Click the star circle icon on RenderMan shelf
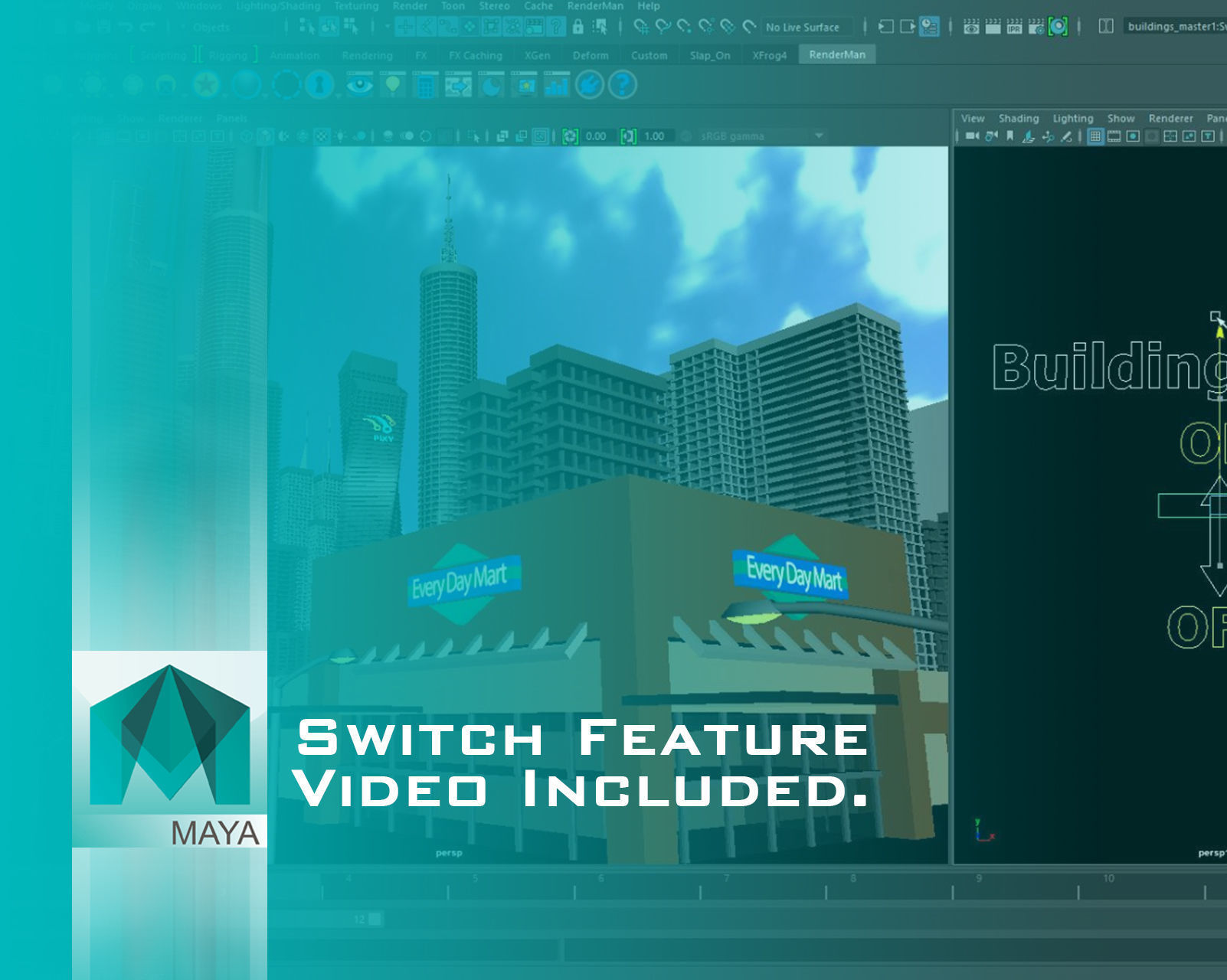 pyautogui.click(x=206, y=84)
